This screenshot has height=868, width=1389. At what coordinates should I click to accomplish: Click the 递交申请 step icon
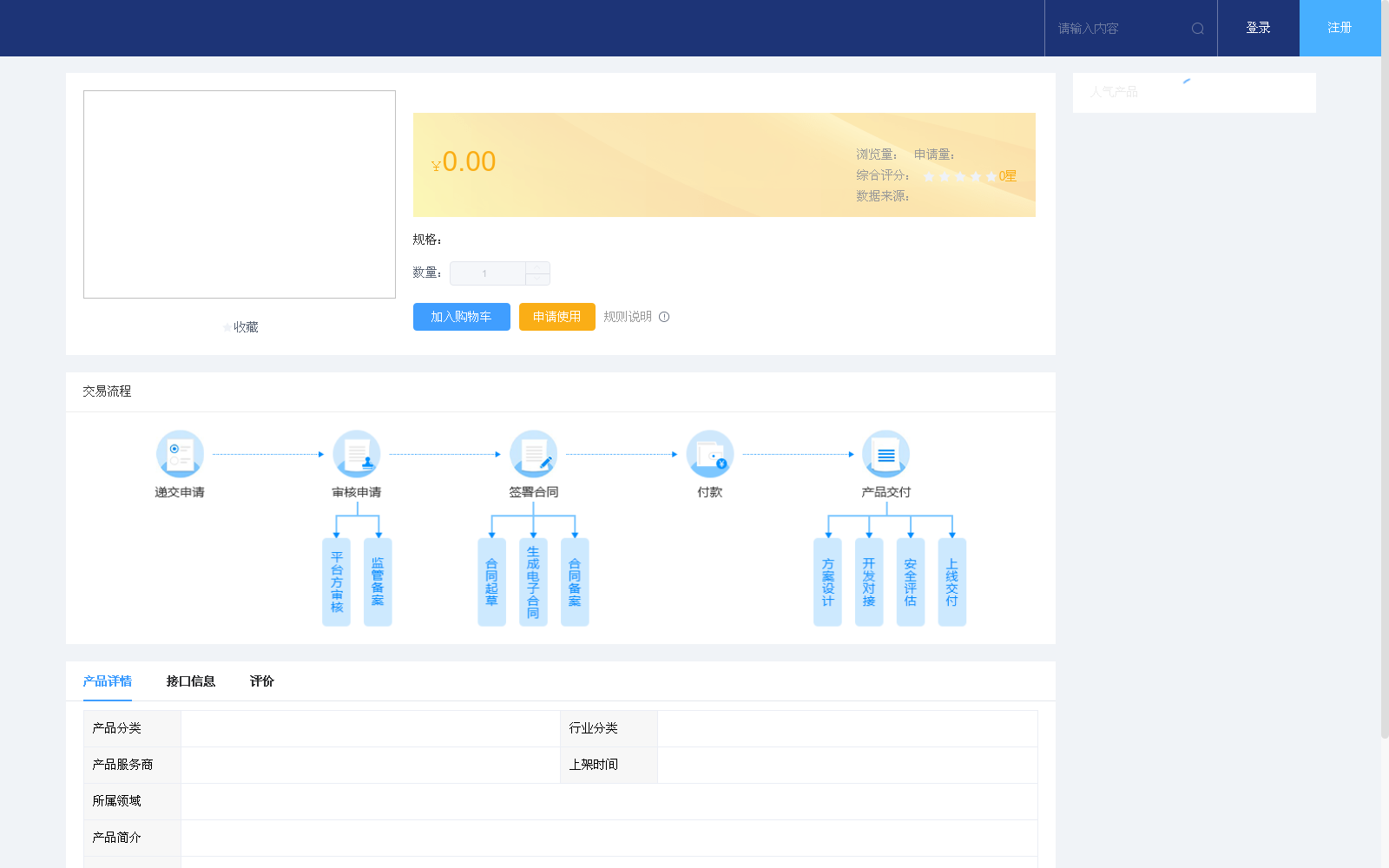point(180,454)
